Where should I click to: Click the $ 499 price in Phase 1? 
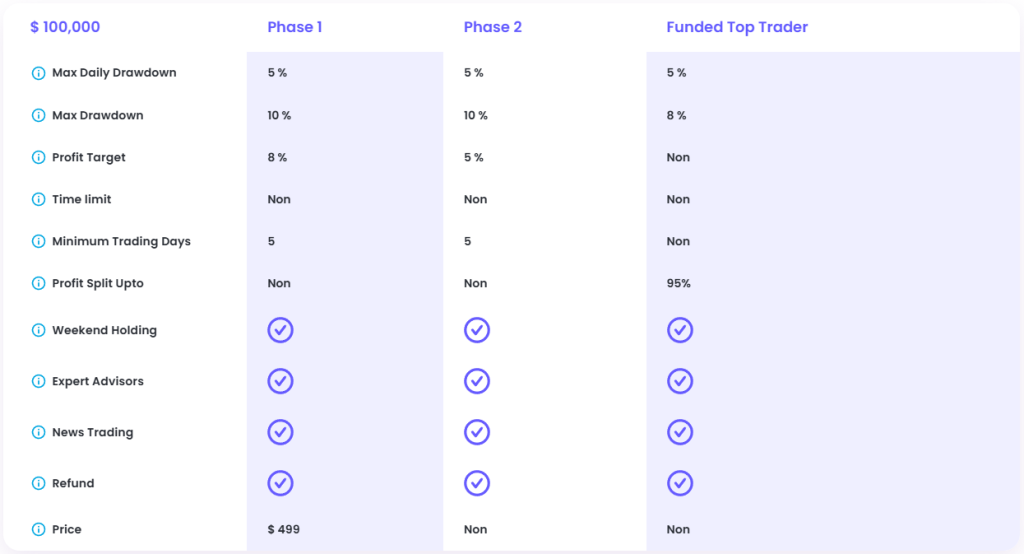pos(283,529)
